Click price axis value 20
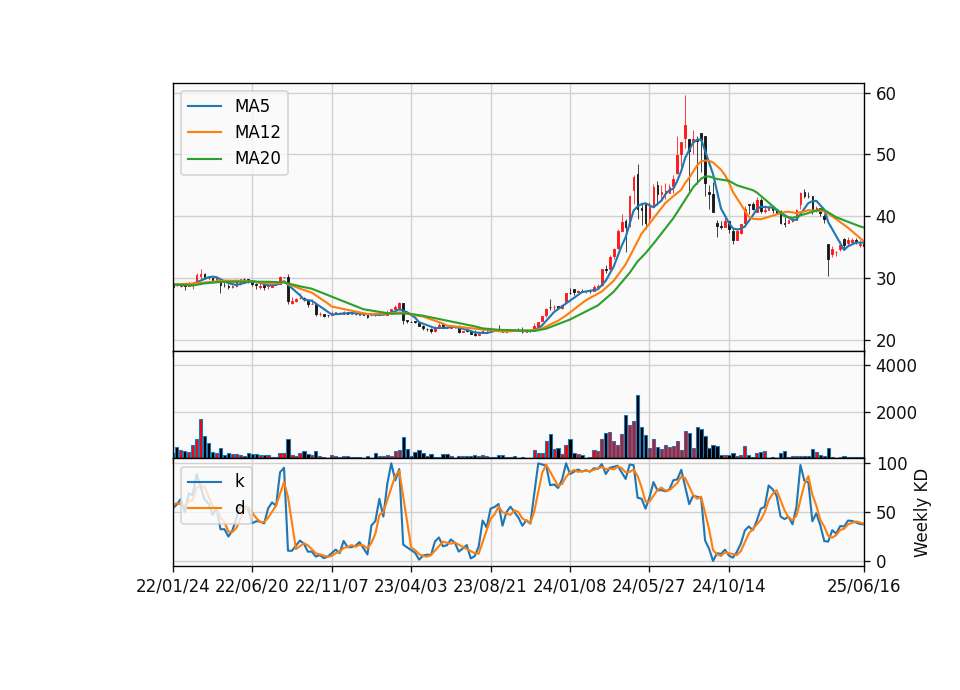The height and width of the screenshot is (690, 960). tap(886, 340)
